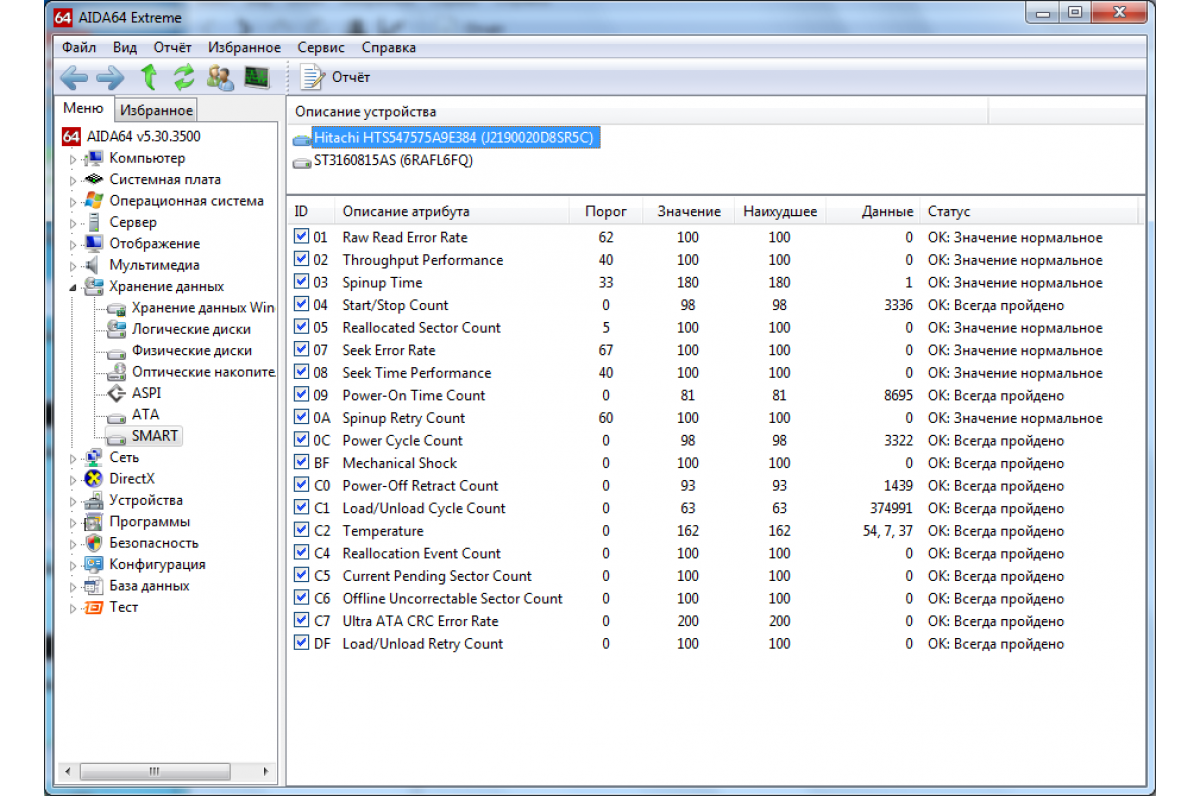Expand the Отображение tree node
The width and height of the screenshot is (1200, 797).
coord(72,244)
